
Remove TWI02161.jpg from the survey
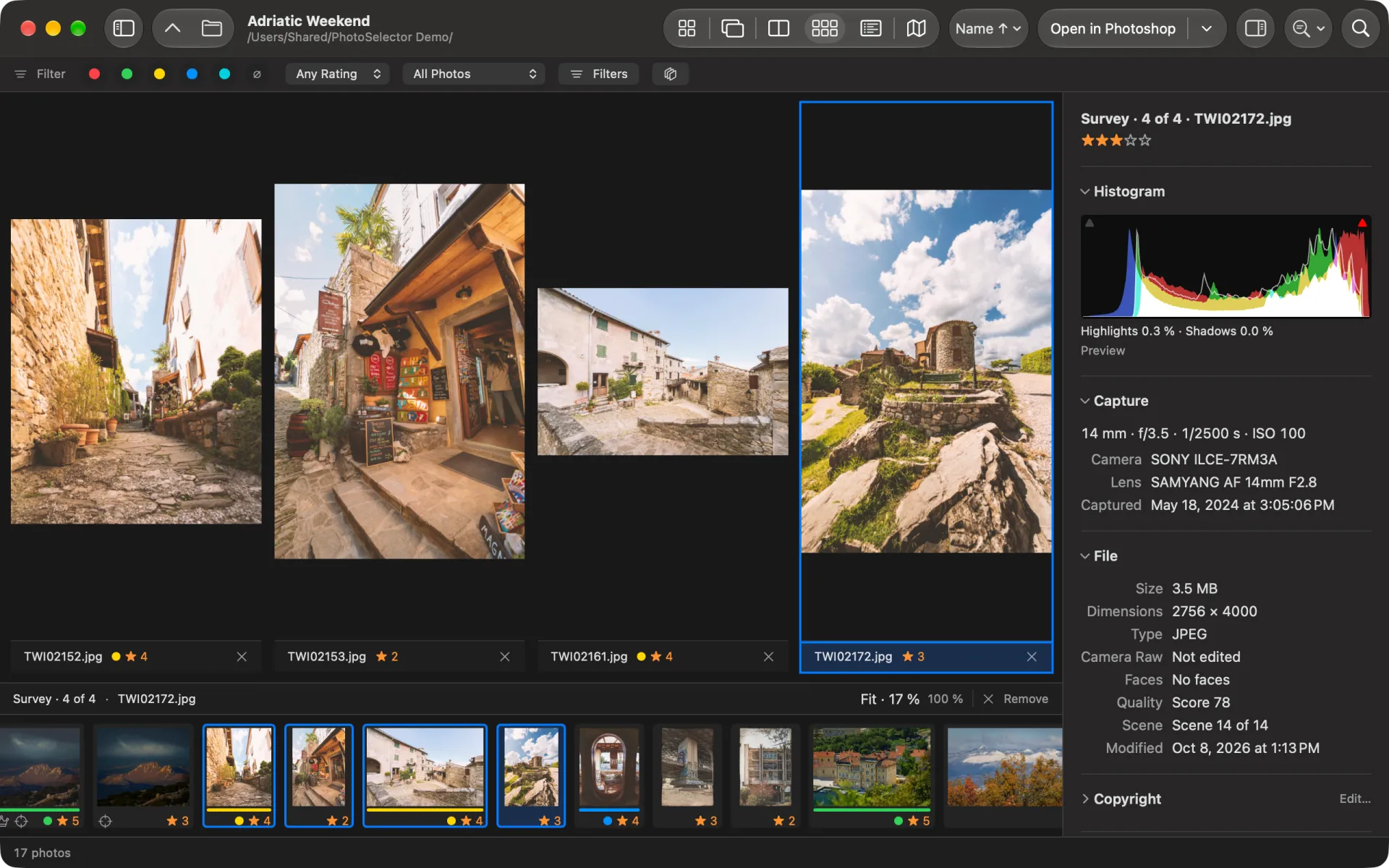[768, 657]
